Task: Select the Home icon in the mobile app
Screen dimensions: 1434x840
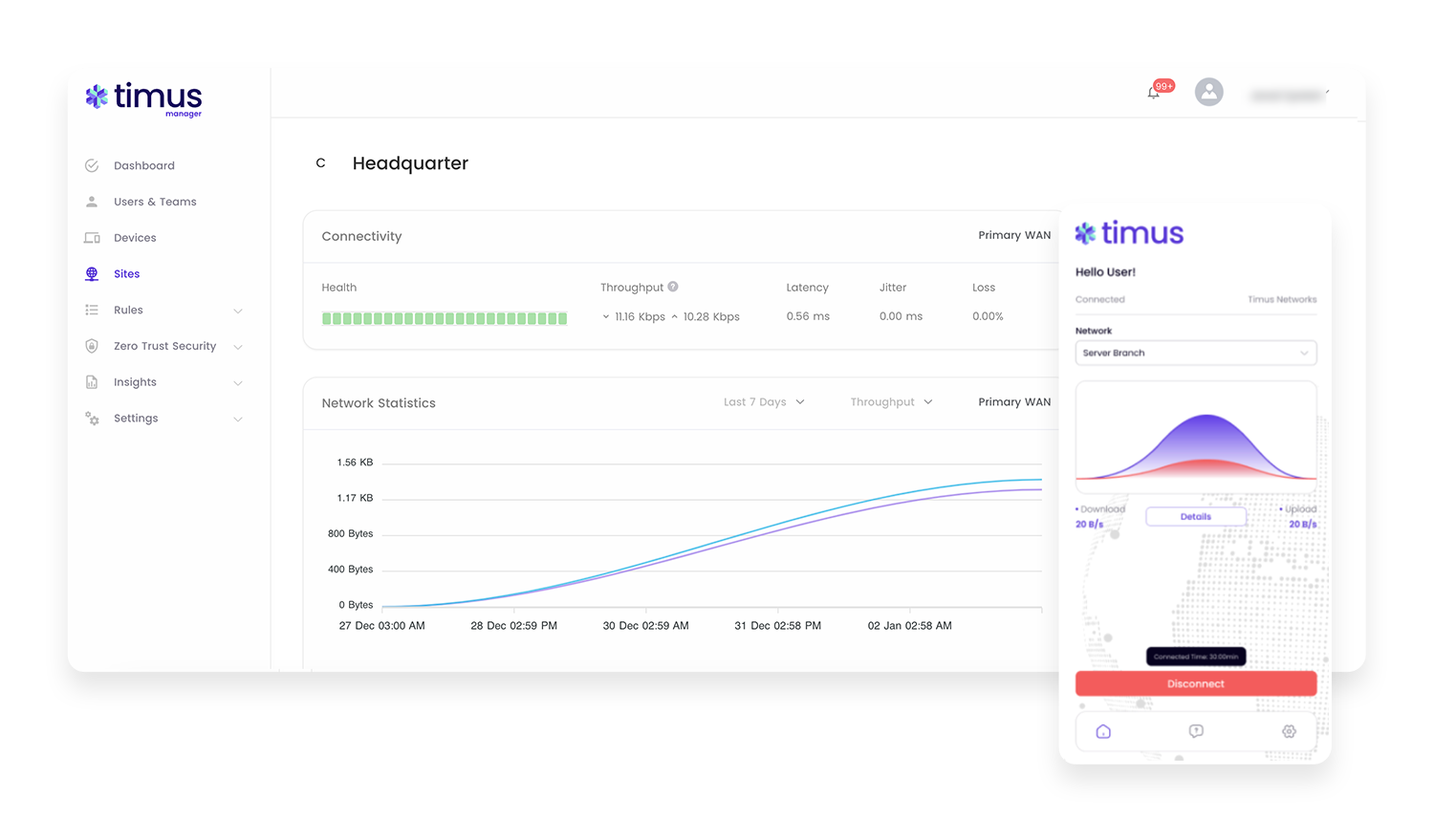Action: tap(1103, 731)
